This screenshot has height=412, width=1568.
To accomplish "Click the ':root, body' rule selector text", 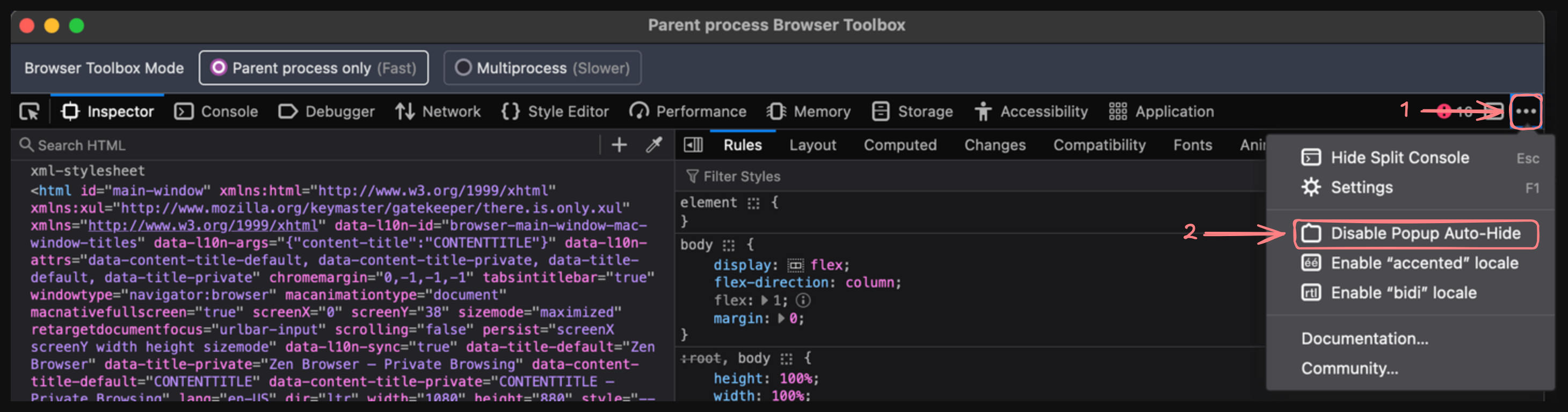I will point(725,358).
